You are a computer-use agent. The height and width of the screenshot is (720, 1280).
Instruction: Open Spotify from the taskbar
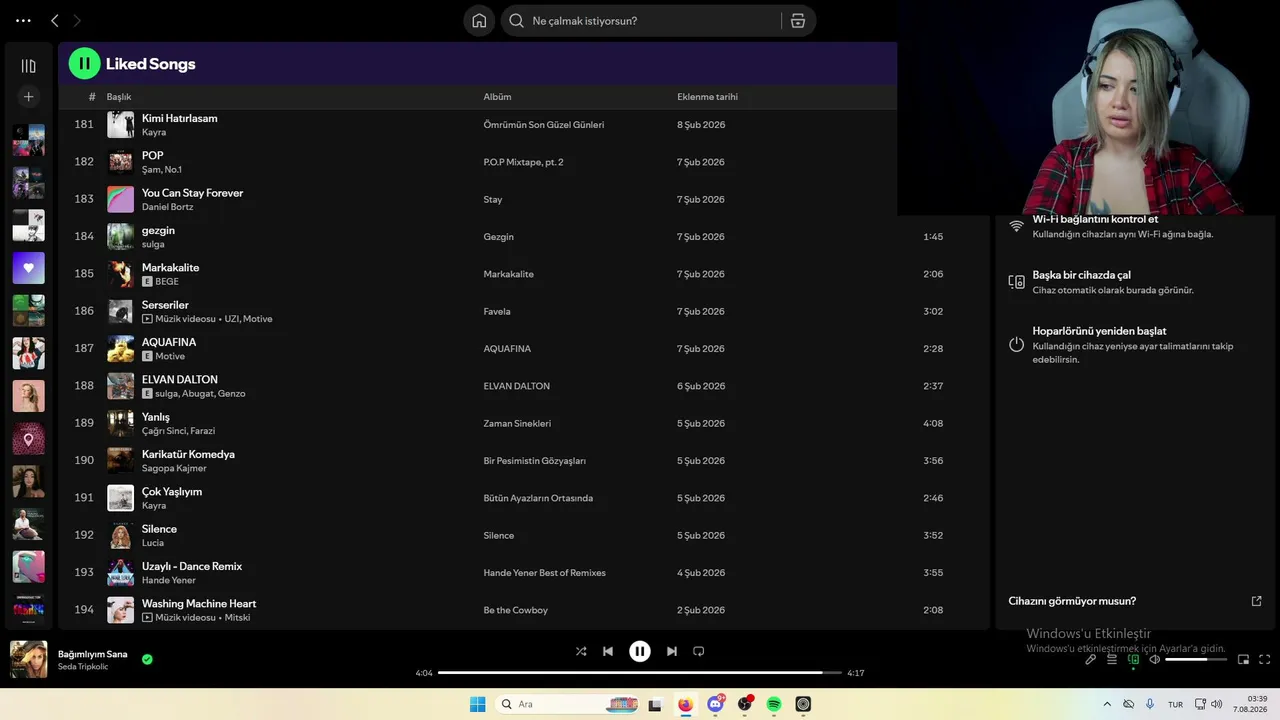[x=774, y=704]
